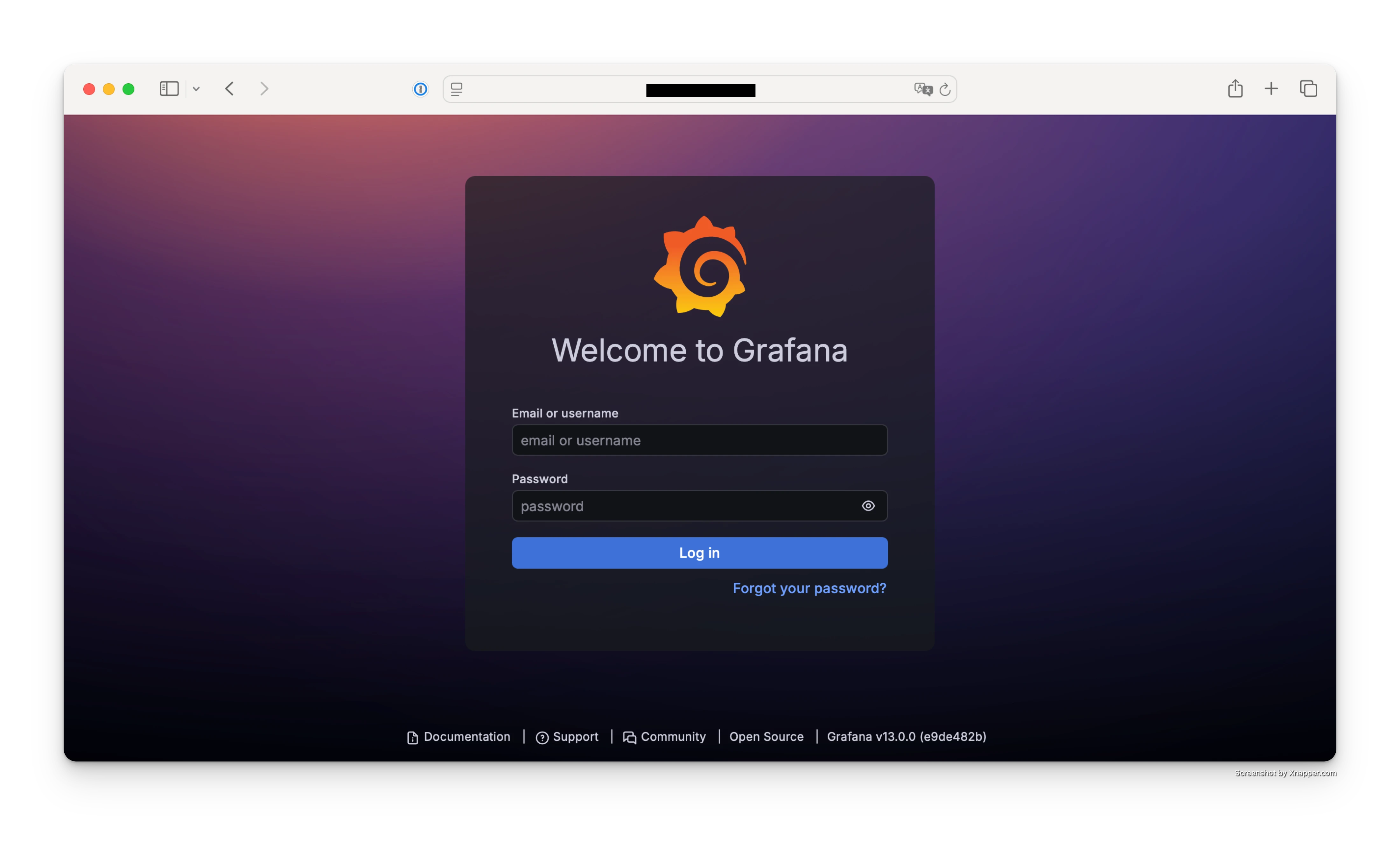Go forward with the right chevron

tap(264, 89)
